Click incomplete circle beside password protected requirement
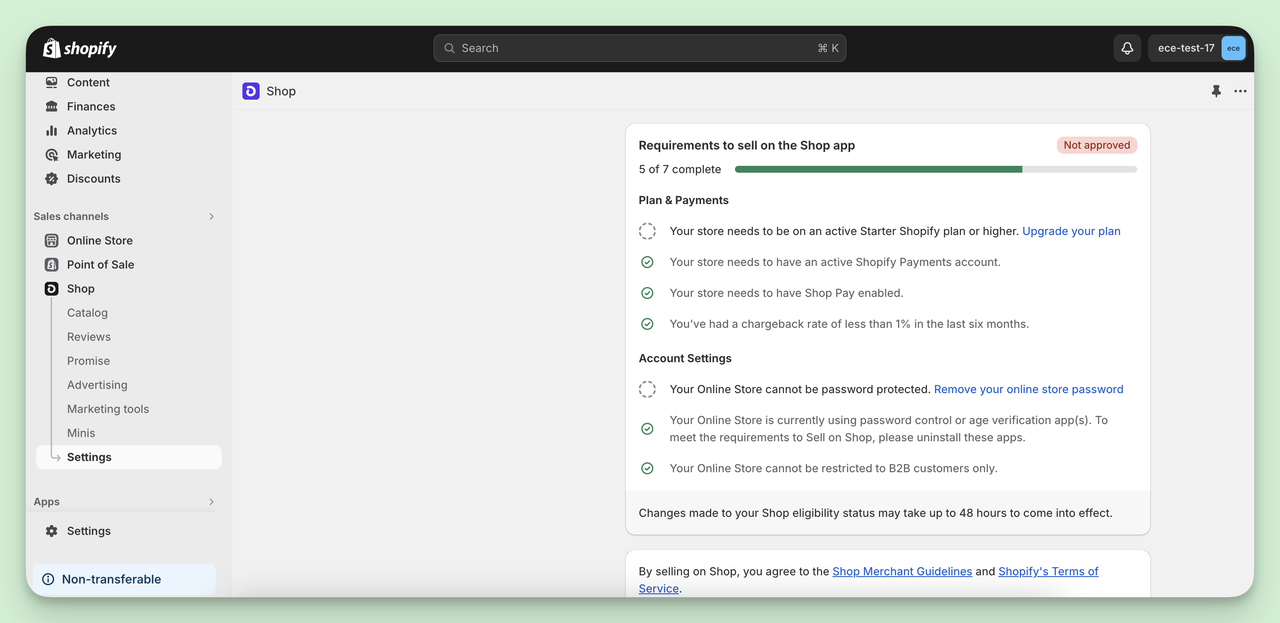 pyautogui.click(x=647, y=389)
